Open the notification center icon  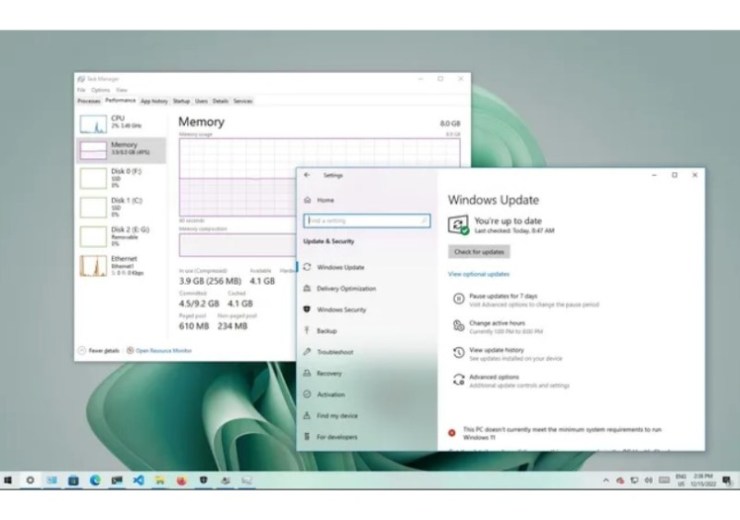click(727, 480)
